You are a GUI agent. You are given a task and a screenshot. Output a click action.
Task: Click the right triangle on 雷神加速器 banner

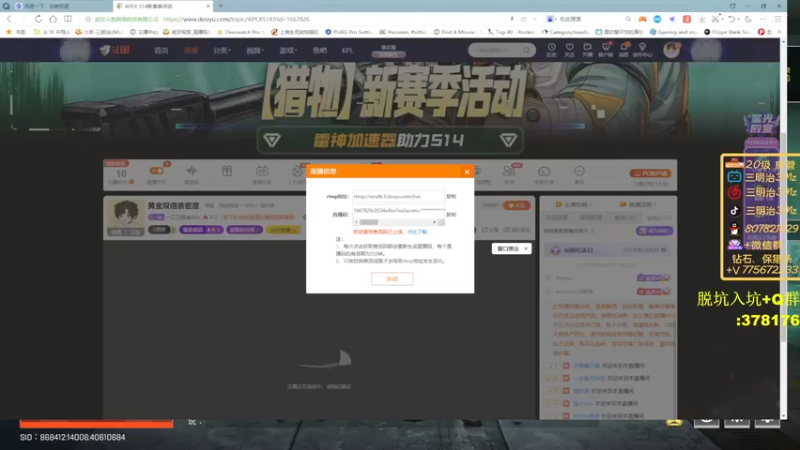click(x=508, y=140)
